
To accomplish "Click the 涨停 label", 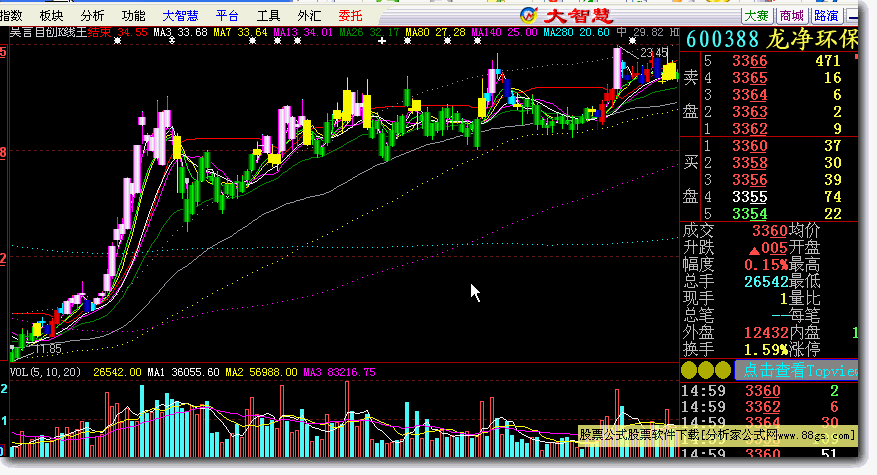I will click(804, 350).
